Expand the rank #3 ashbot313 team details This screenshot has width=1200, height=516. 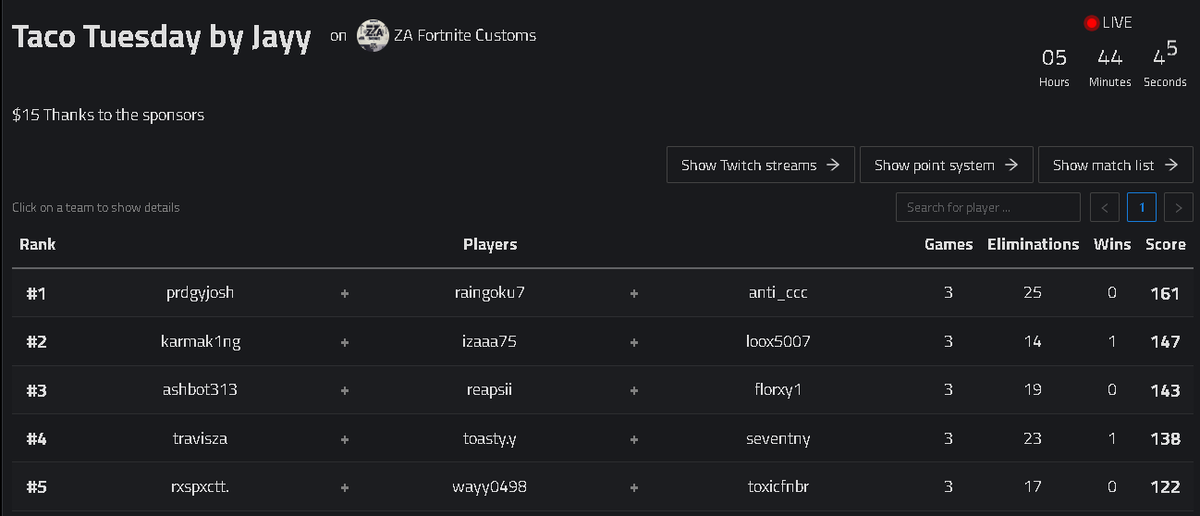coord(600,391)
